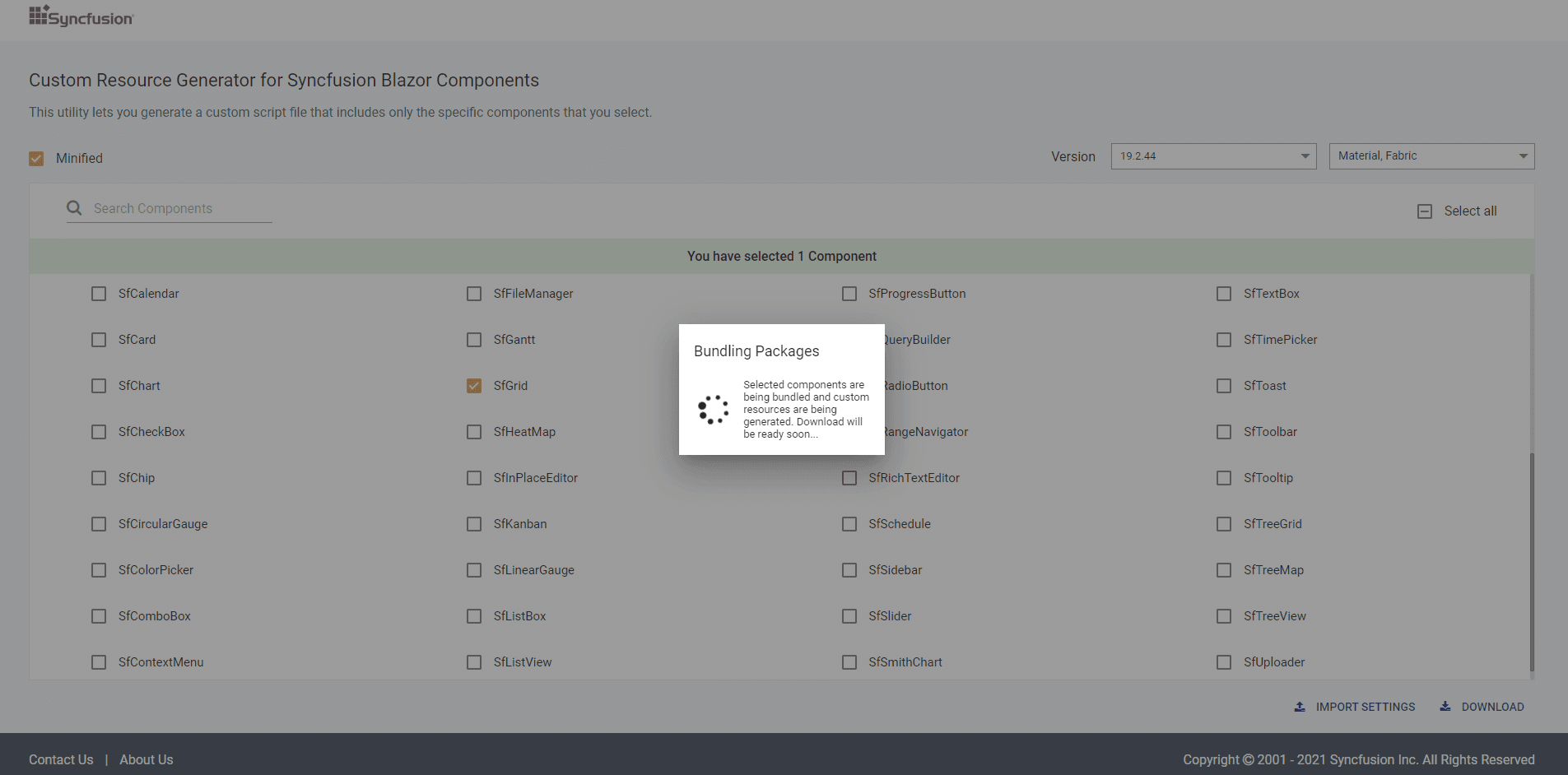The height and width of the screenshot is (775, 1568).
Task: Click the loading spinner in the dialog
Action: click(x=713, y=410)
